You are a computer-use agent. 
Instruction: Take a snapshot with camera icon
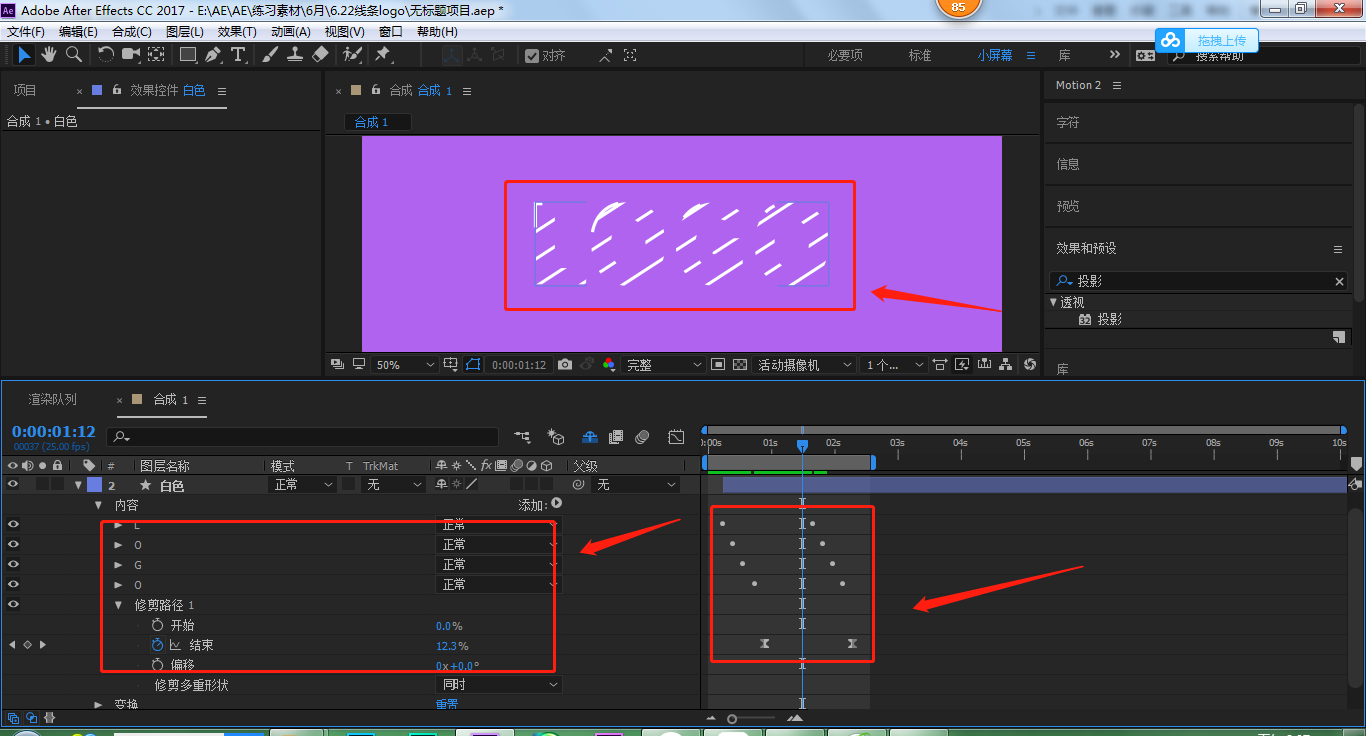click(565, 365)
